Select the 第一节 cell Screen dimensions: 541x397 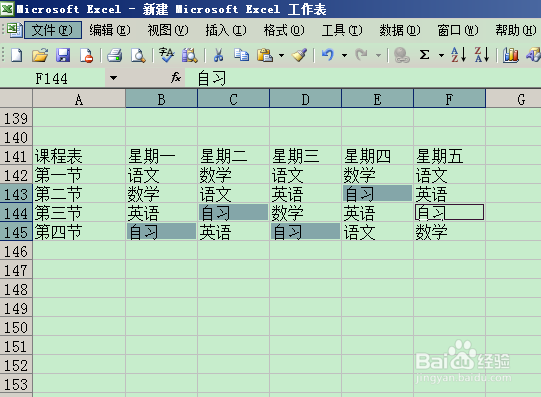coord(79,175)
